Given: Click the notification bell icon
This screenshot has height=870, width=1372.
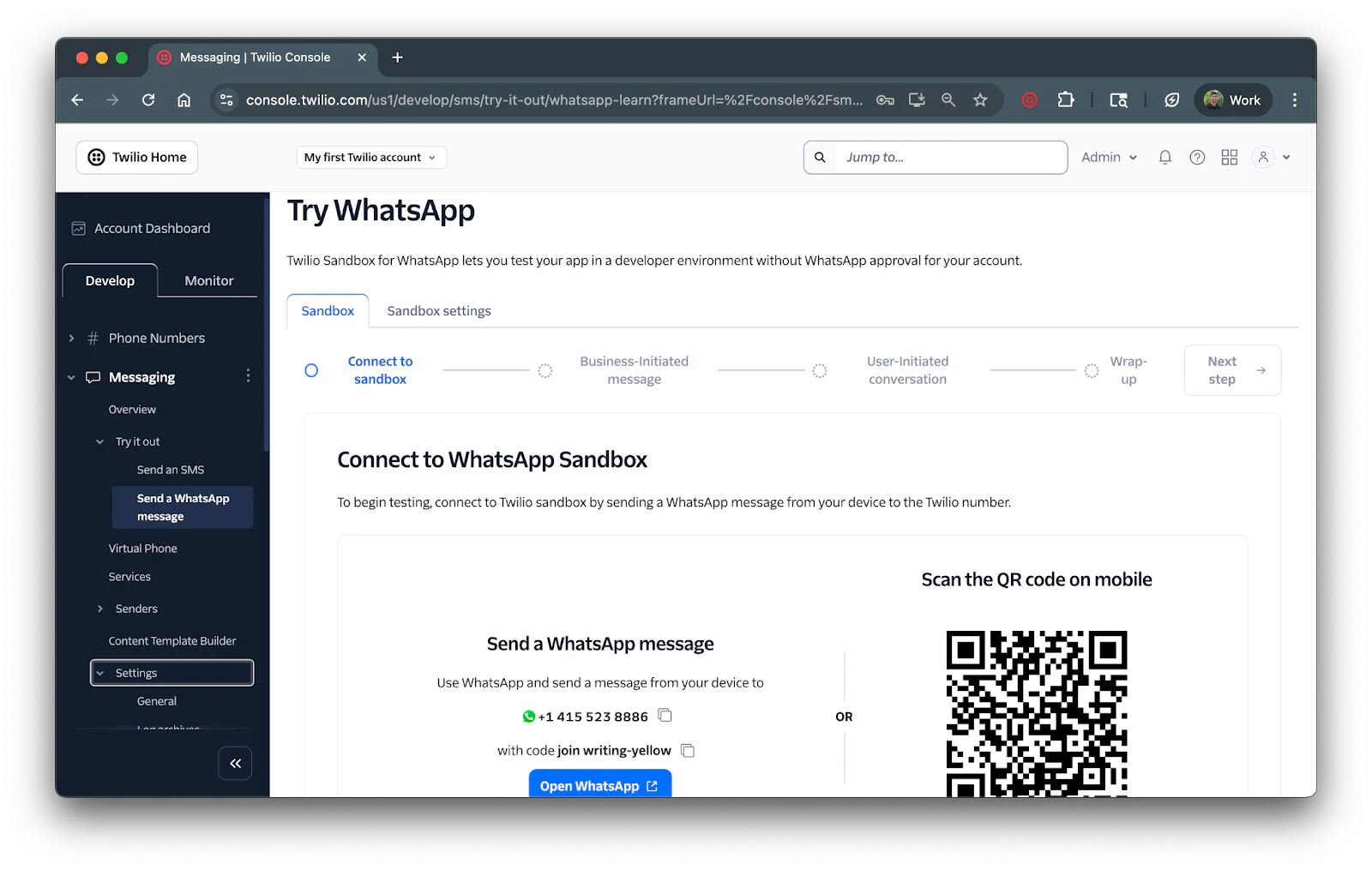Looking at the screenshot, I should pos(1164,157).
